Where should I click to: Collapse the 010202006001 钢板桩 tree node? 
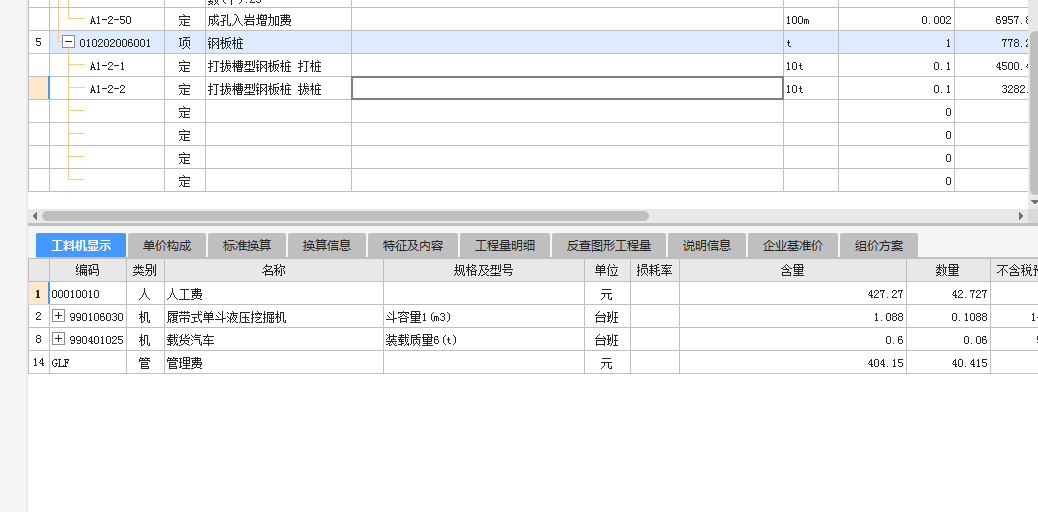coord(68,43)
